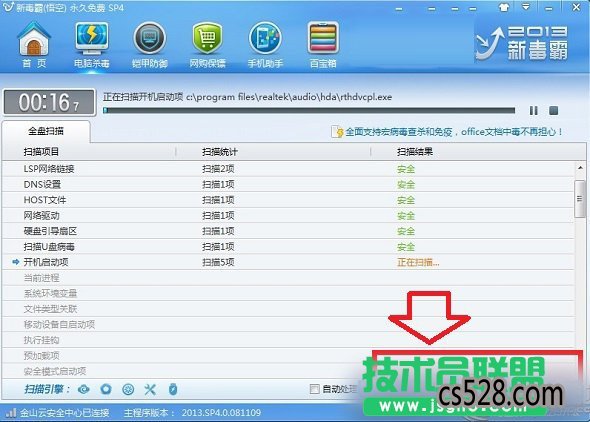This screenshot has width=590, height=422.
Task: Open the 百宝箱 toolbox
Action: click(x=323, y=44)
